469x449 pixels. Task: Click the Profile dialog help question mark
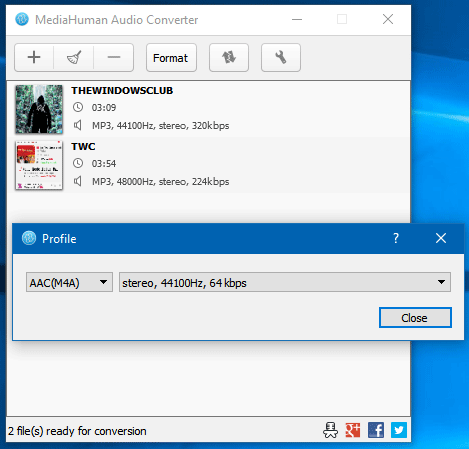(396, 238)
